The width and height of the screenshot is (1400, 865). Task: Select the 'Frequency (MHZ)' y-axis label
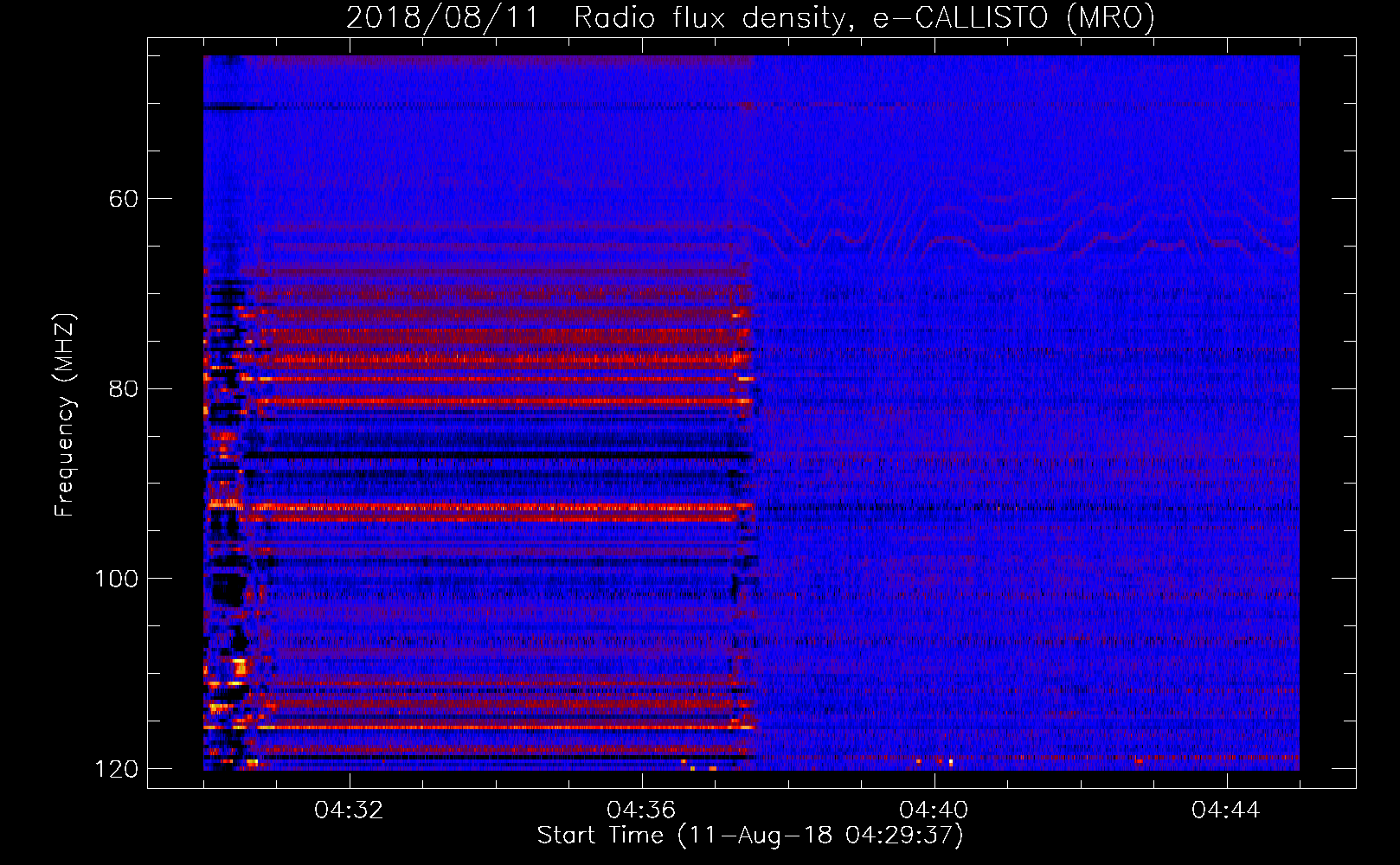(x=65, y=414)
